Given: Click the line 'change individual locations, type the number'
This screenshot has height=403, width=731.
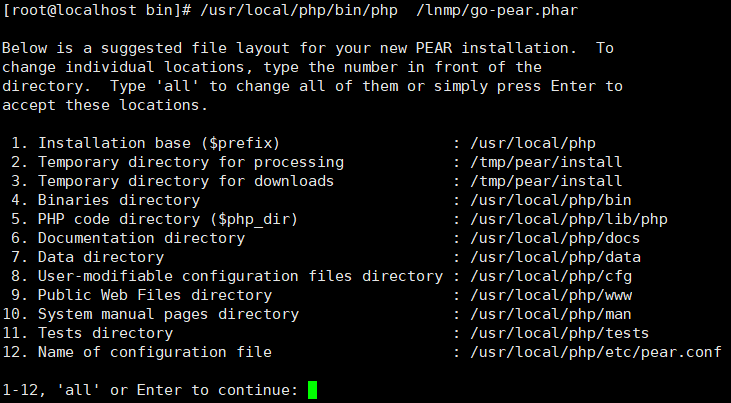Looking at the screenshot, I should [272, 67].
